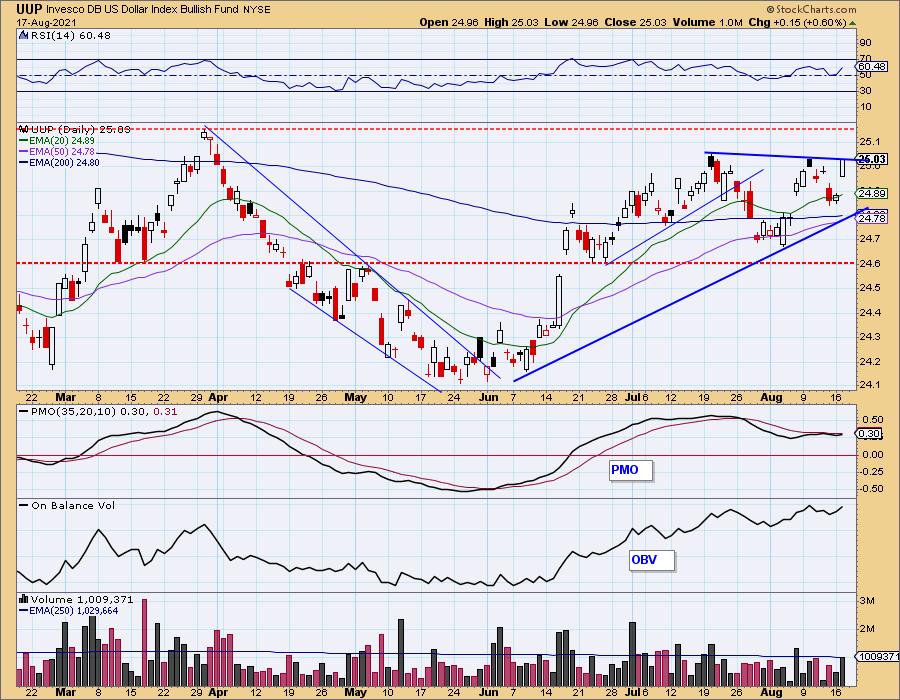Click the 0.30 PMO value tag

pos(868,434)
